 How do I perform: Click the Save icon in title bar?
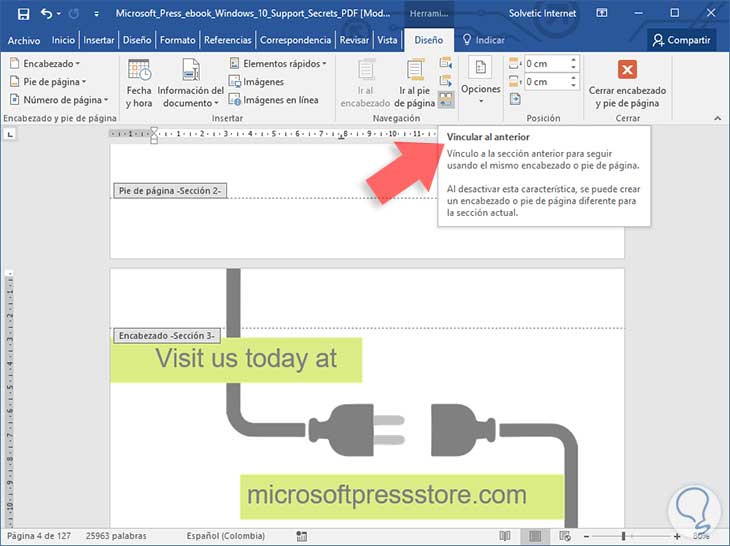pos(23,13)
